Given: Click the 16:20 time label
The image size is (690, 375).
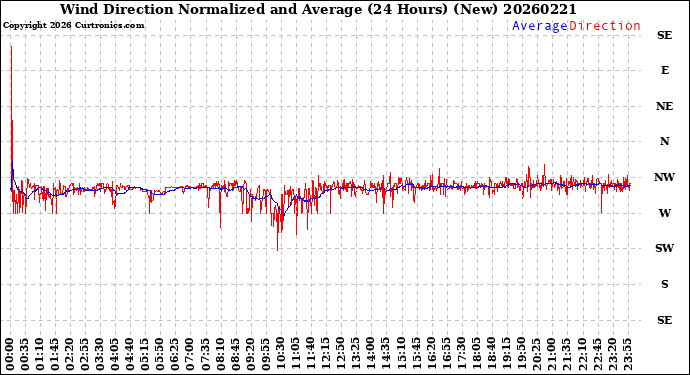Looking at the screenshot, I should tap(431, 355).
